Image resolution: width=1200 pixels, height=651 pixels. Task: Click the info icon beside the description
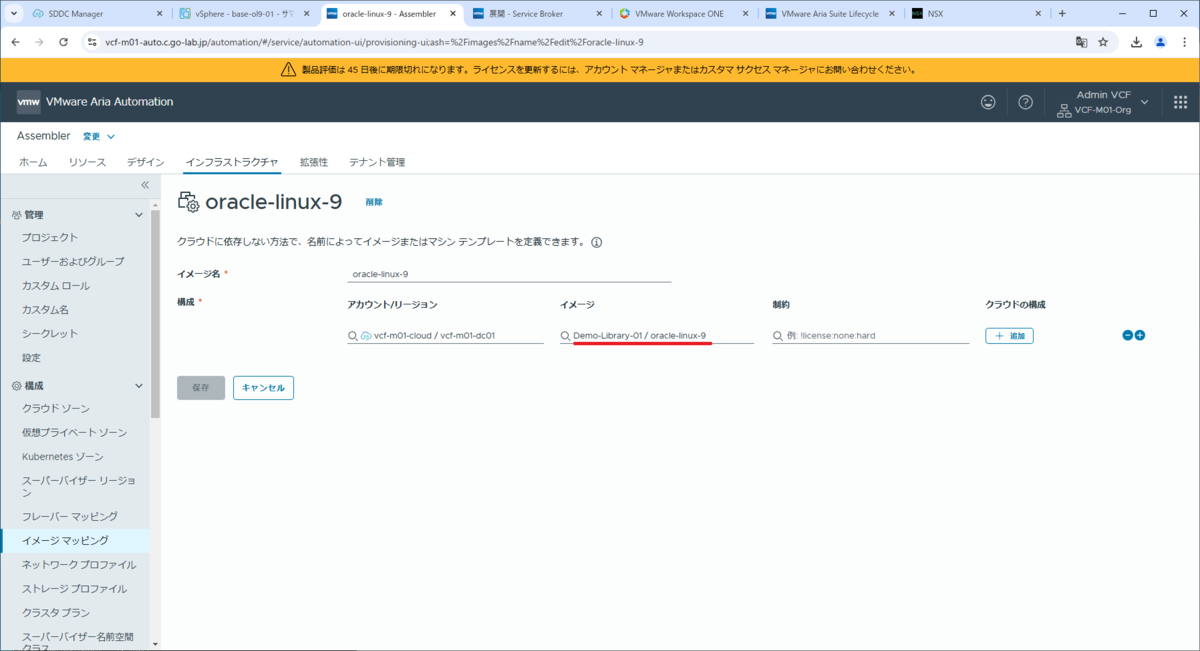tap(597, 242)
